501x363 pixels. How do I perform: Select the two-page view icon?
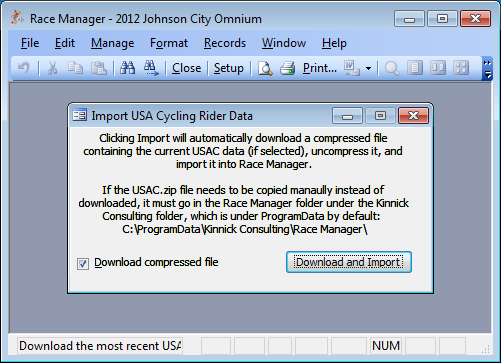point(438,68)
